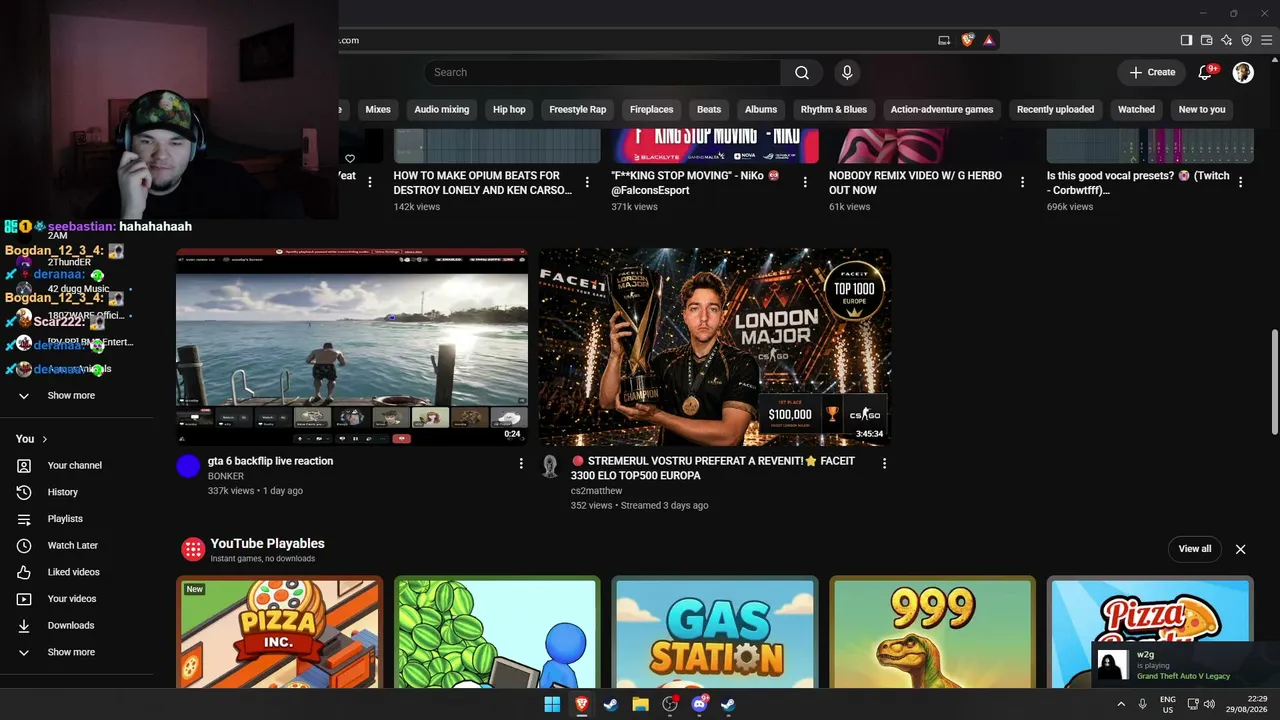This screenshot has height=720, width=1280.
Task: Open options for gta 6 backflip video
Action: [x=520, y=463]
